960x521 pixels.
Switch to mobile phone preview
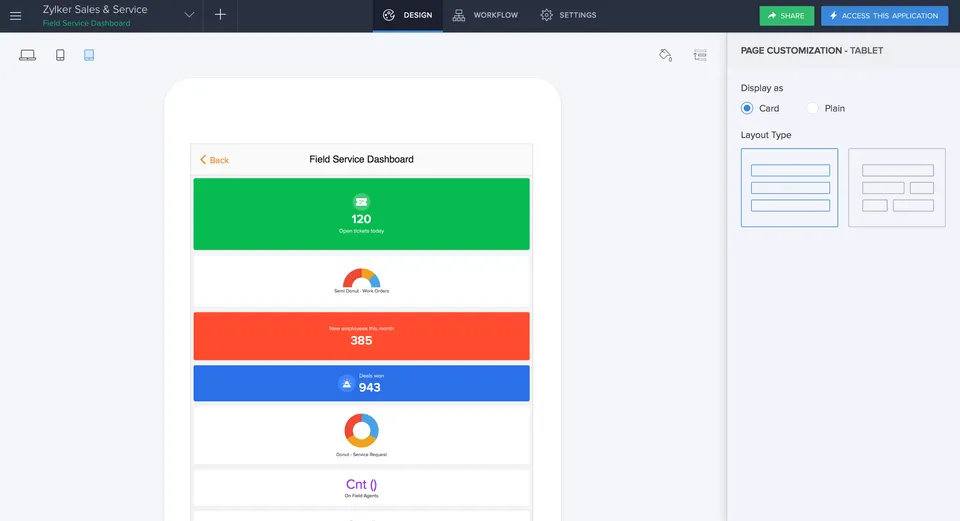point(60,55)
